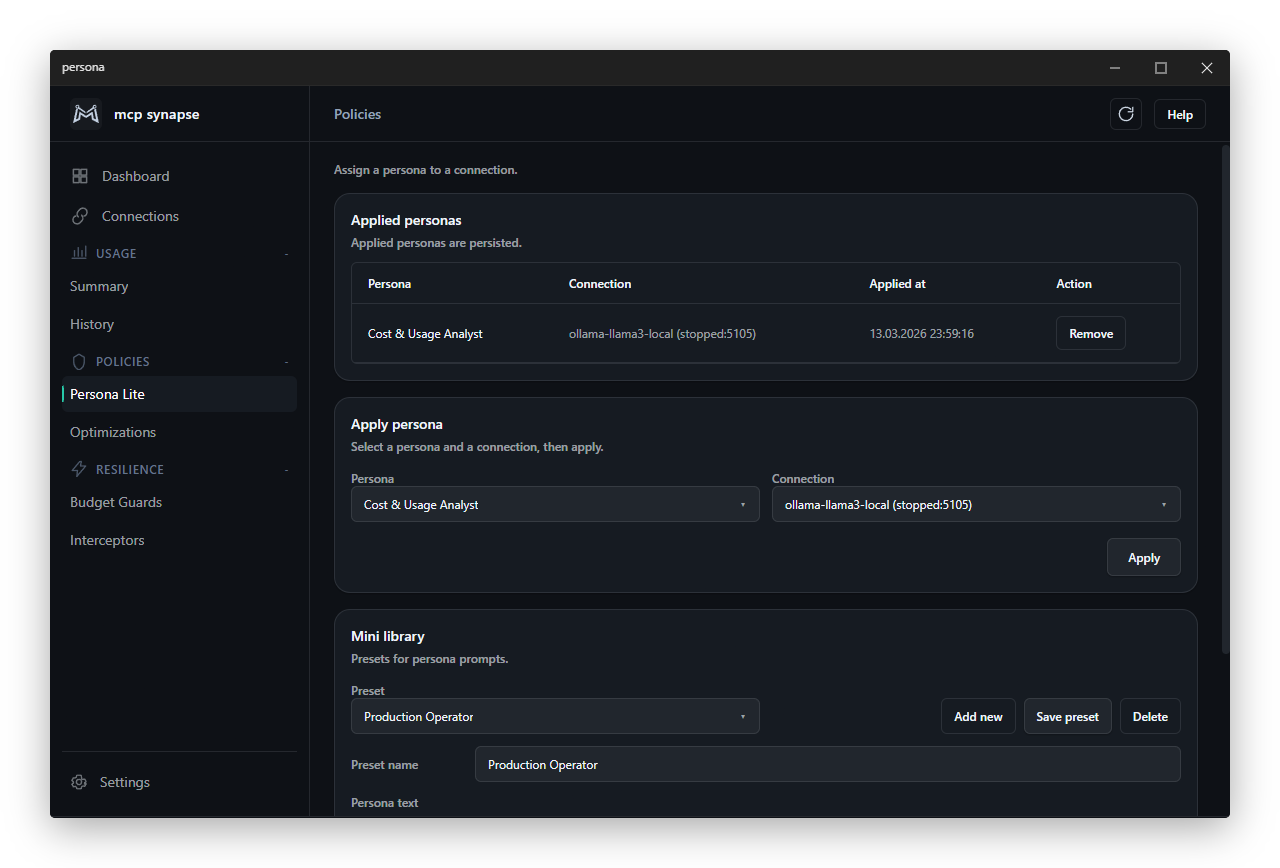Remove the Cost & Usage Analyst persona

click(x=1090, y=333)
